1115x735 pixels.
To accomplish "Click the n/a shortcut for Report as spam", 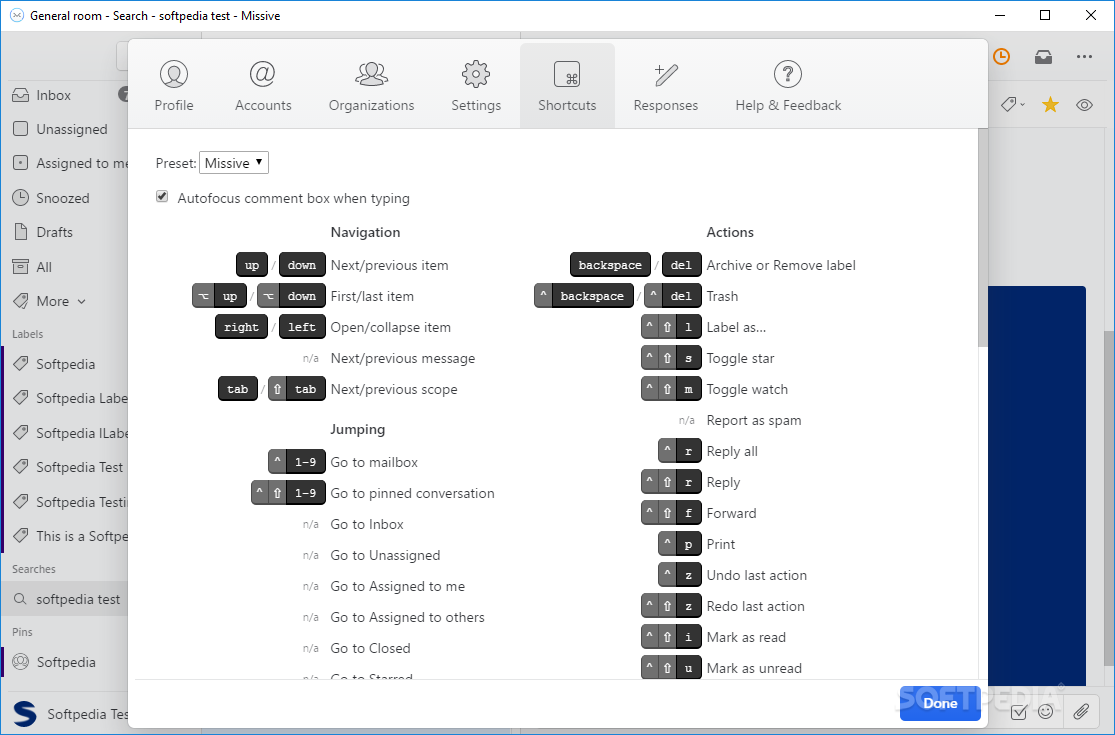I will (x=686, y=420).
